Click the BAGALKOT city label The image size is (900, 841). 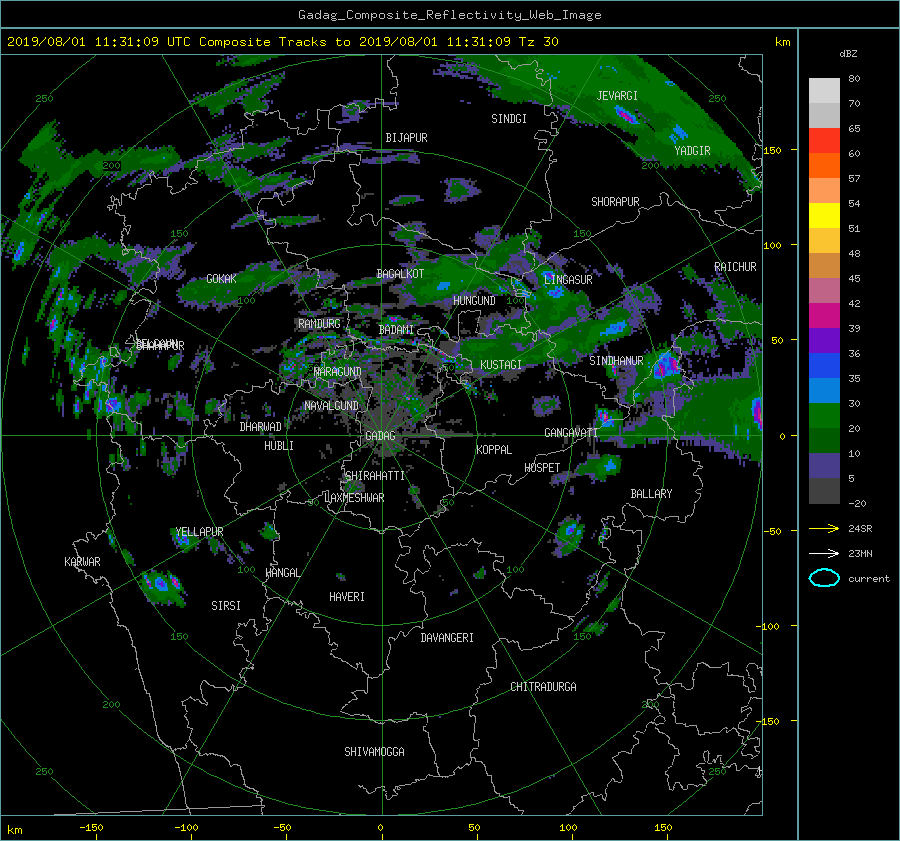coord(400,274)
